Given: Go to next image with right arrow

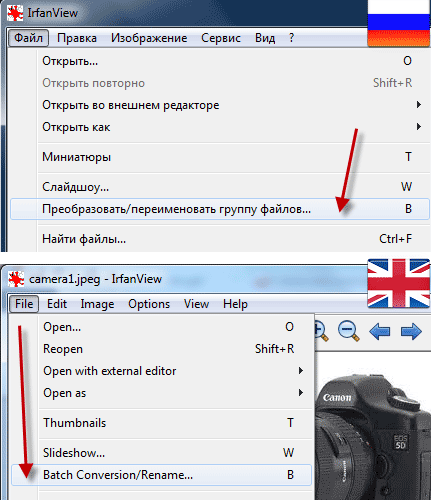Looking at the screenshot, I should (x=411, y=331).
